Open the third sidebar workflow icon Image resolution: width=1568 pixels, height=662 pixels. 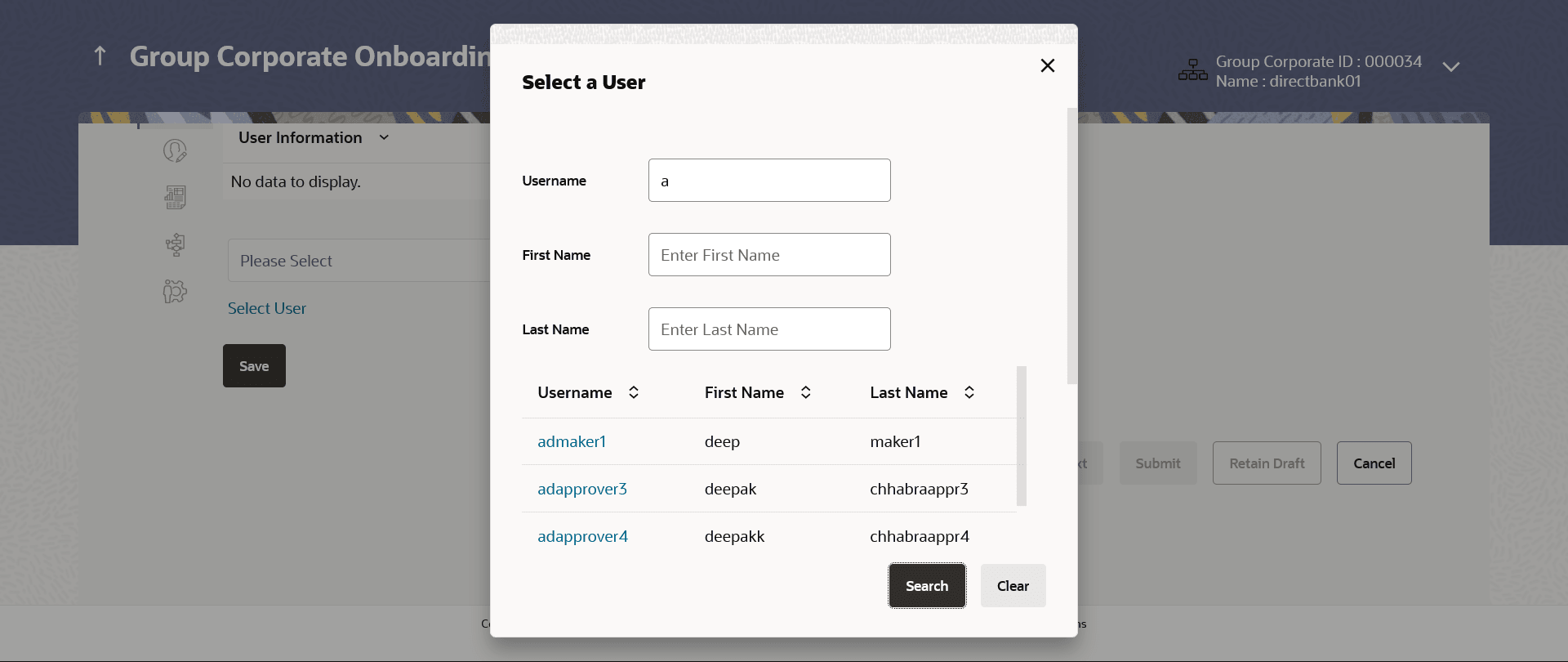tap(175, 244)
